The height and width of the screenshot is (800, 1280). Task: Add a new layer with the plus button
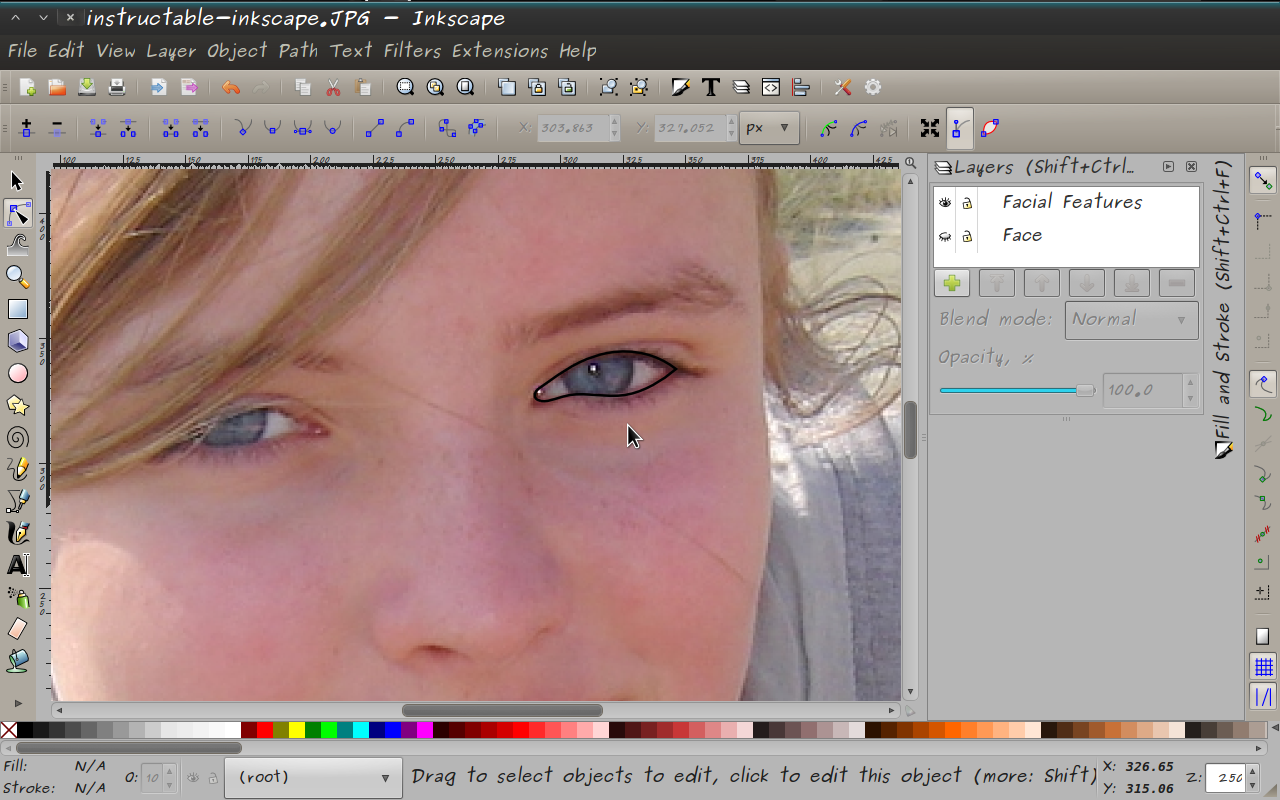coord(951,283)
